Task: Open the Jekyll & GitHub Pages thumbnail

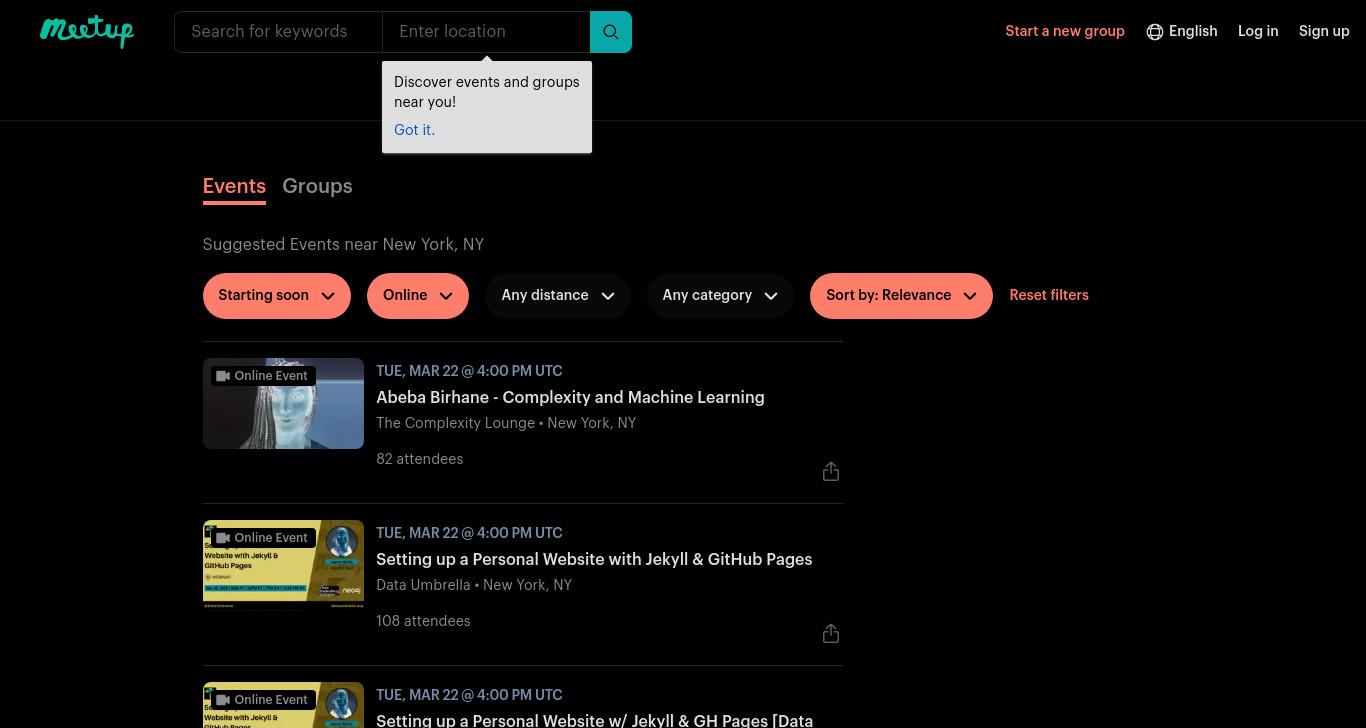Action: (x=283, y=565)
